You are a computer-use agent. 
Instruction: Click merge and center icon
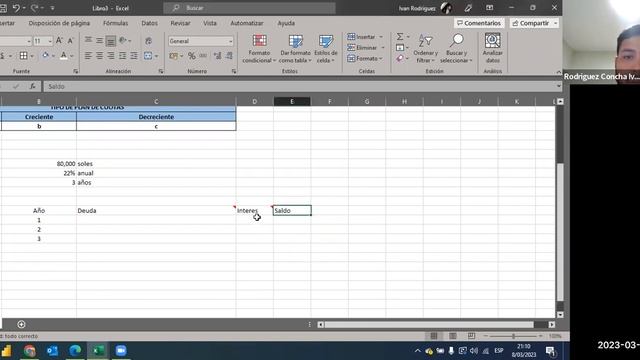(x=148, y=56)
